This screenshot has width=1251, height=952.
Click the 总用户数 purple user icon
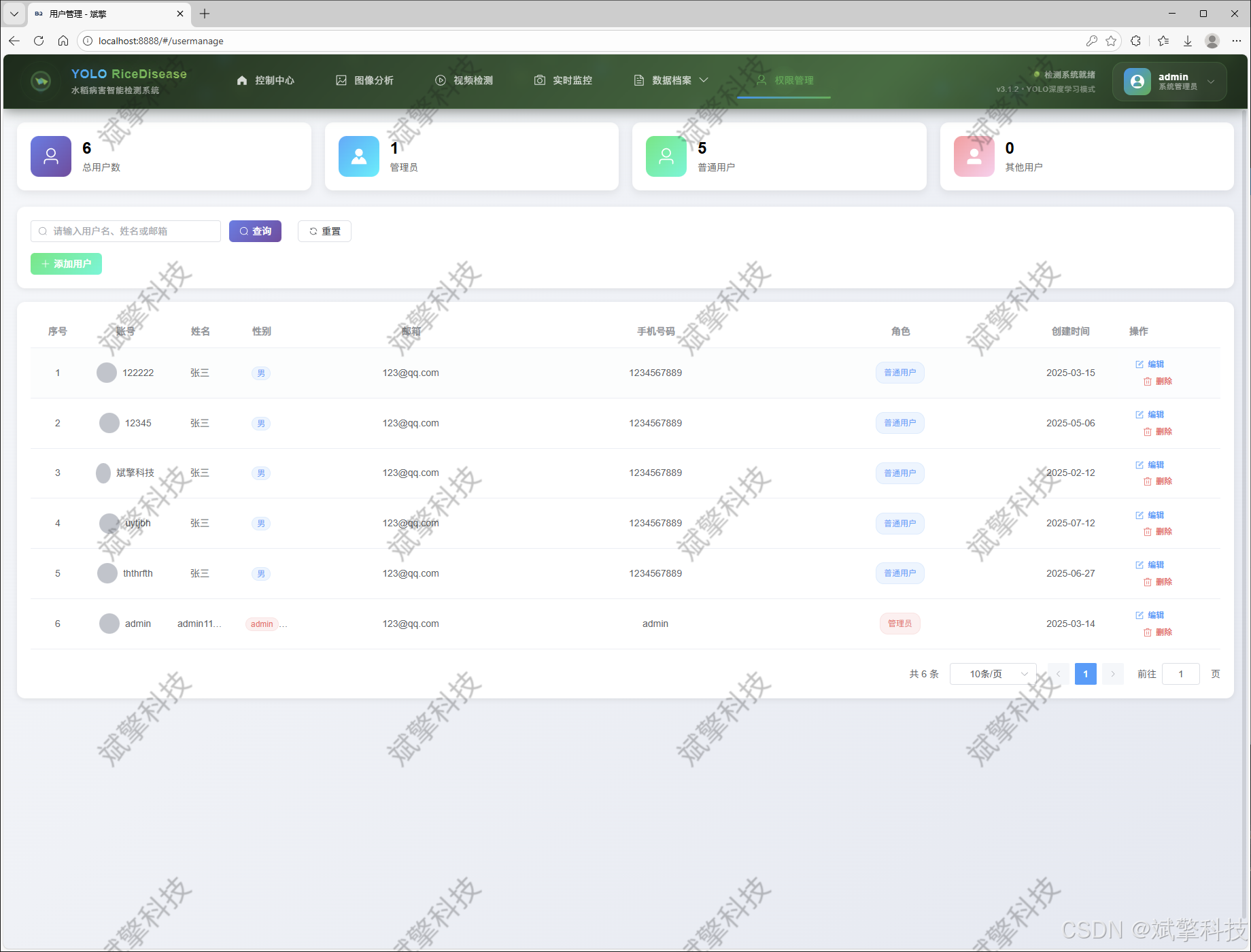point(51,156)
